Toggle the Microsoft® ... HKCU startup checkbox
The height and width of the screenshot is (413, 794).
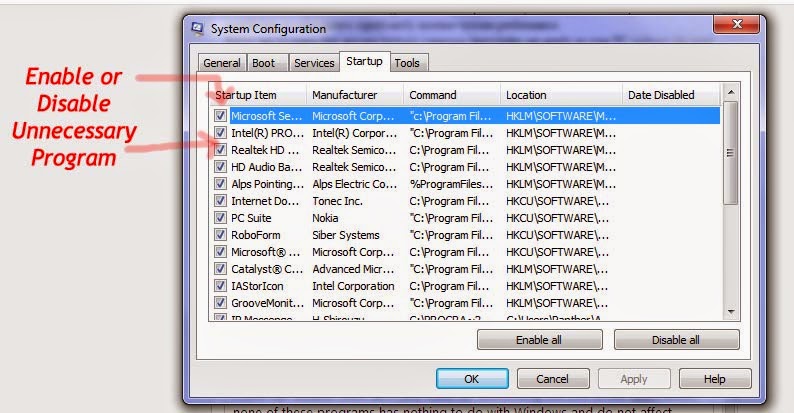click(220, 252)
